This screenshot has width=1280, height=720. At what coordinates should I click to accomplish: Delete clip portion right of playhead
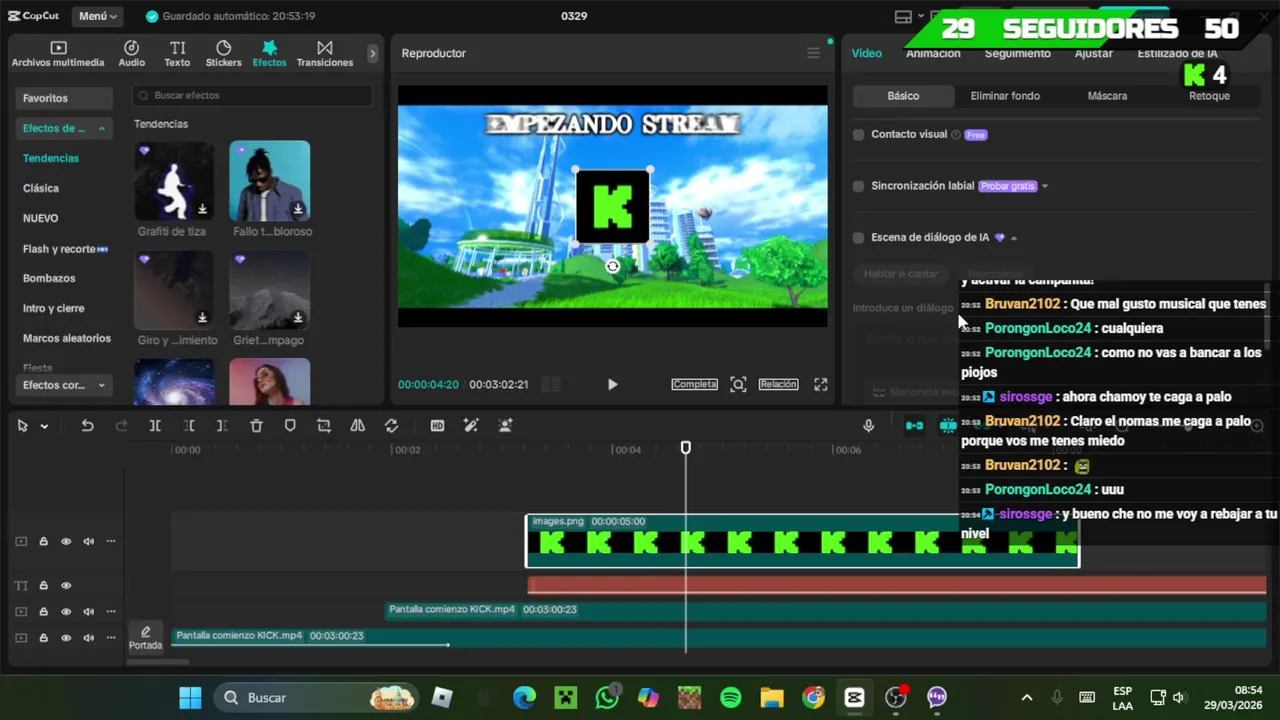coord(222,425)
